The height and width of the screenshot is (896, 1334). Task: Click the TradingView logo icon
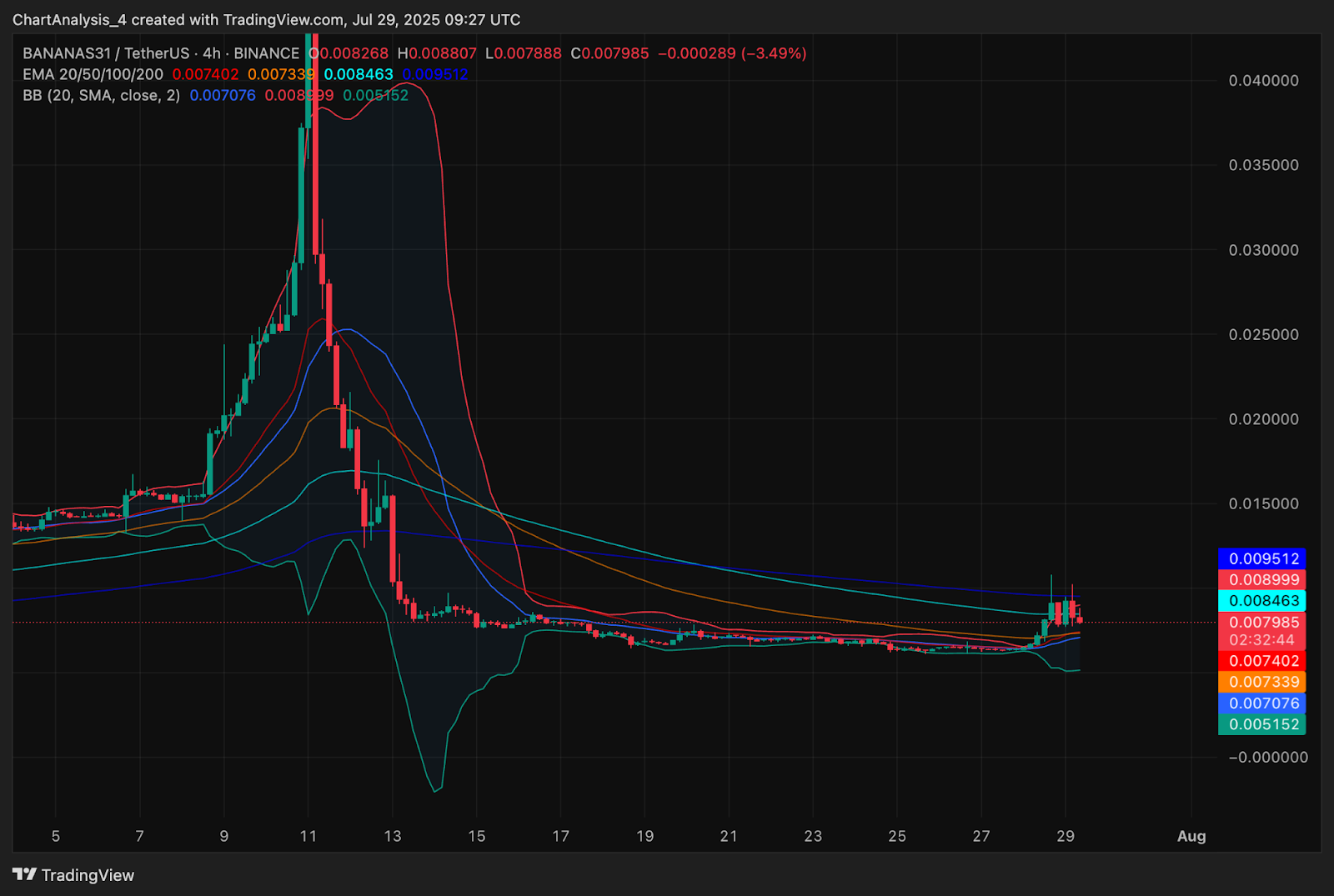(x=24, y=874)
